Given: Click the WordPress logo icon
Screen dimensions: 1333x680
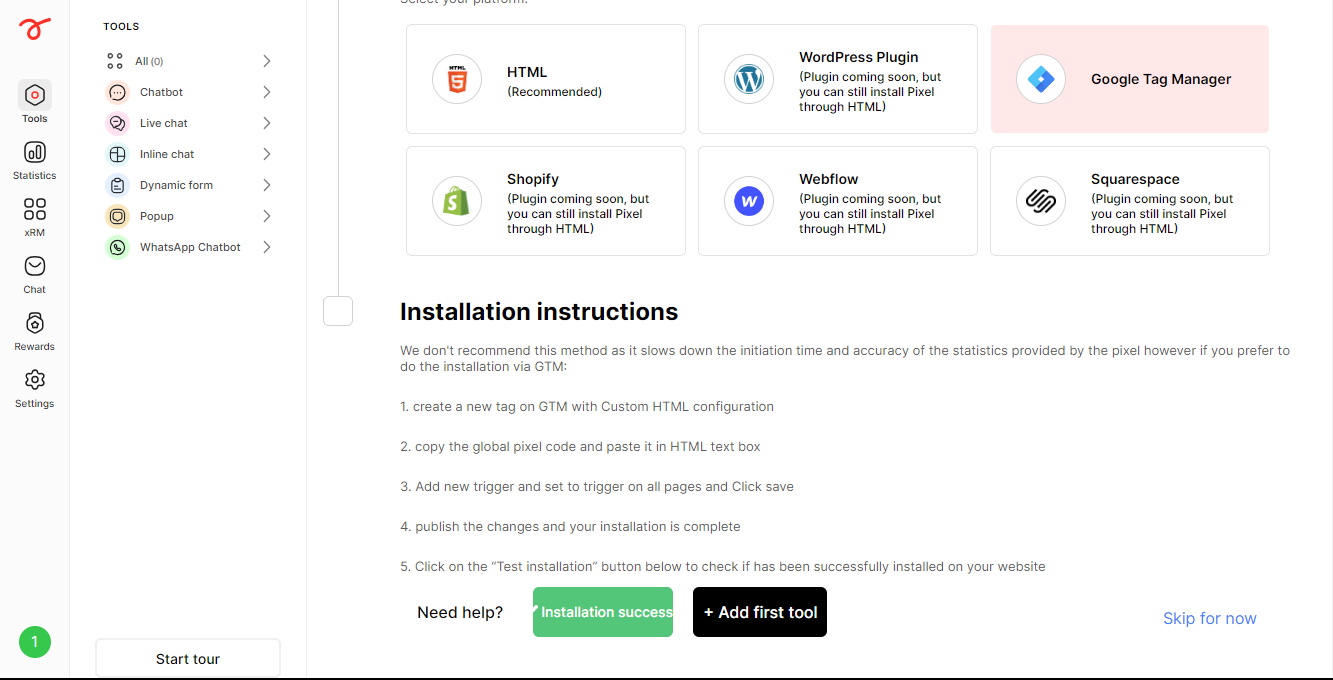Looking at the screenshot, I should [x=749, y=79].
